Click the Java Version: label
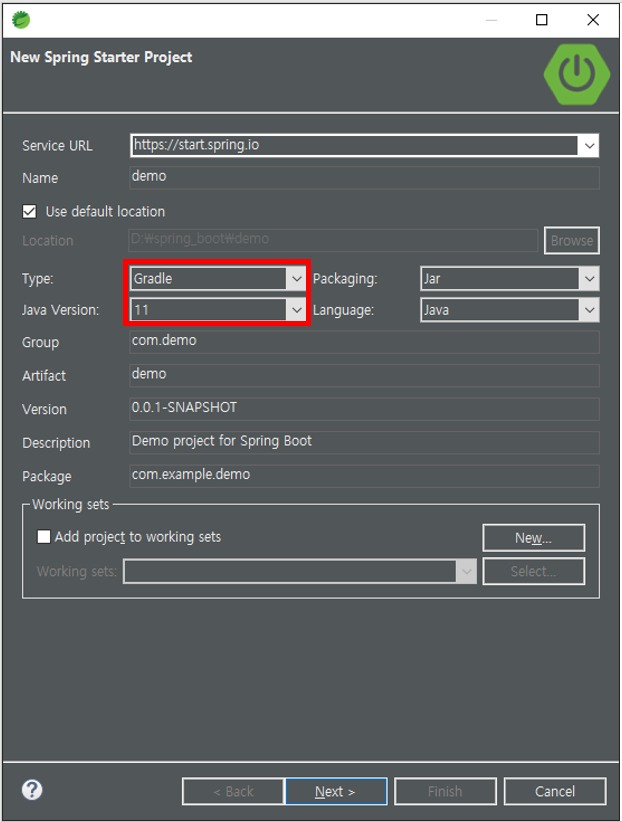 [60, 310]
